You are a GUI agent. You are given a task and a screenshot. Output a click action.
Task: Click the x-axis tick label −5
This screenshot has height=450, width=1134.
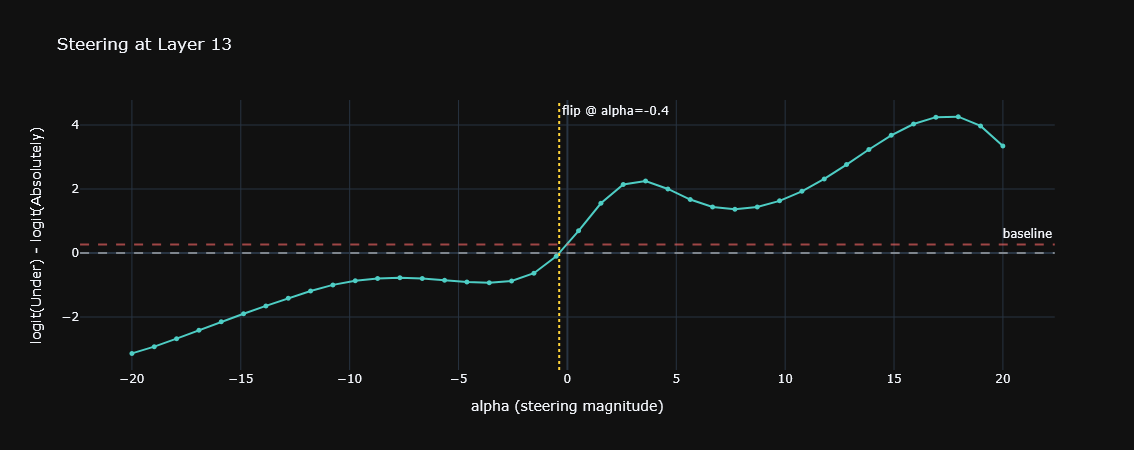point(458,378)
